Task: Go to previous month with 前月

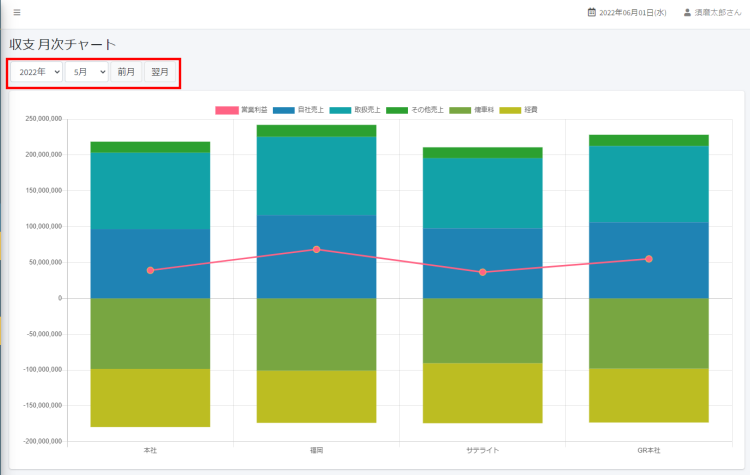Action: tap(126, 72)
